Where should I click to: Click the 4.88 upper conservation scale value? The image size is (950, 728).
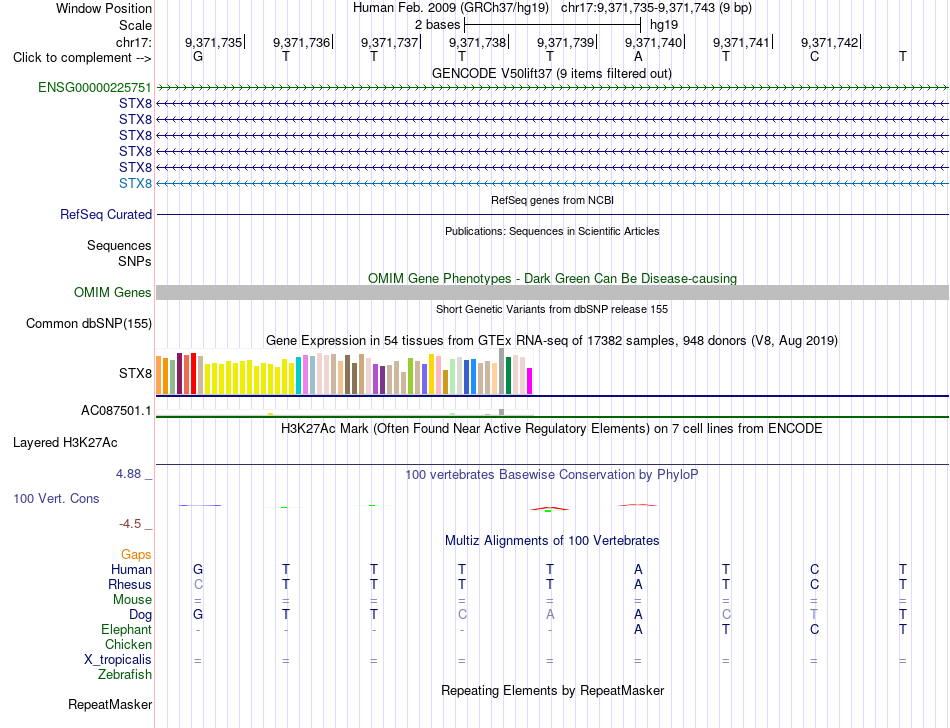[128, 474]
